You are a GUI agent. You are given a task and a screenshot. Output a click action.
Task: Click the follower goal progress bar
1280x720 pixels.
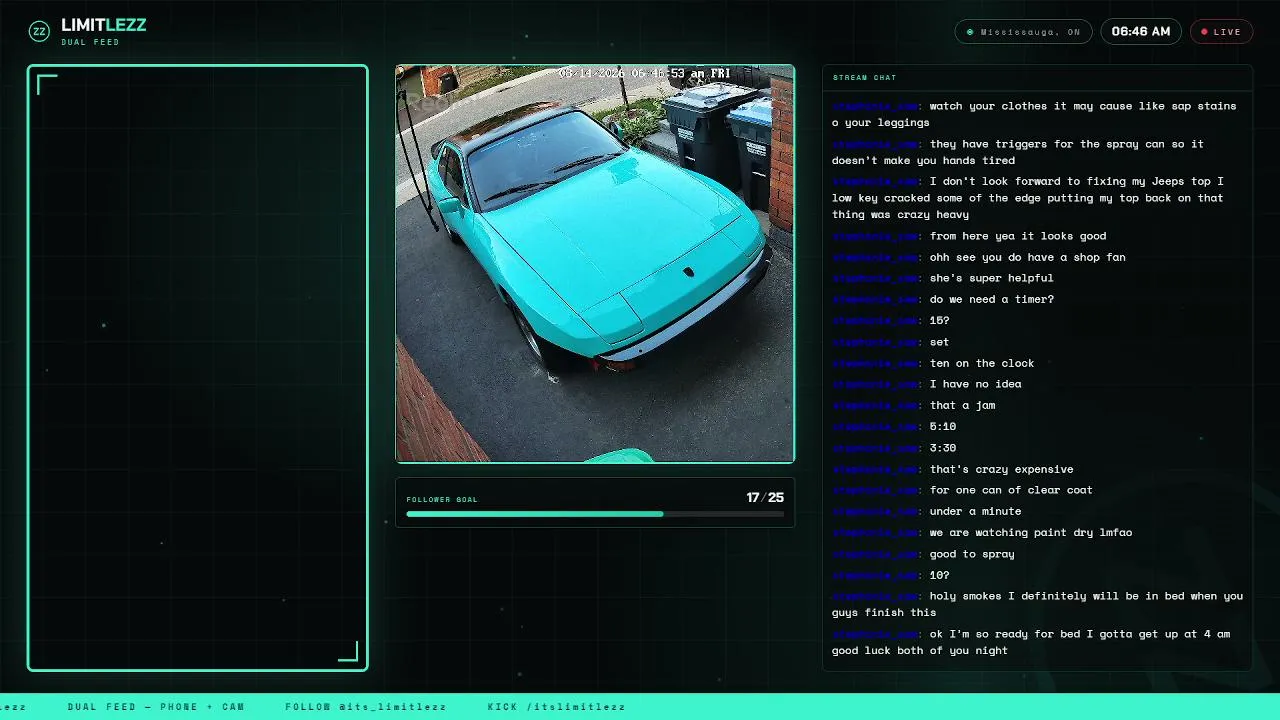click(595, 514)
